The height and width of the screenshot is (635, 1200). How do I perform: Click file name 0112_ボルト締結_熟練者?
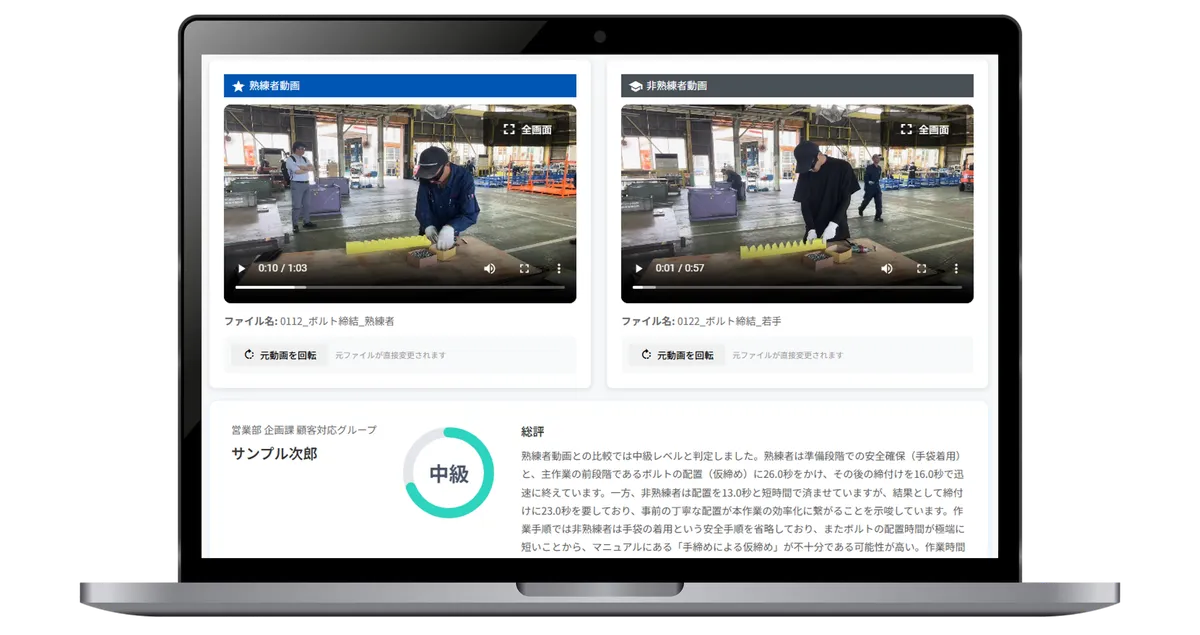337,322
